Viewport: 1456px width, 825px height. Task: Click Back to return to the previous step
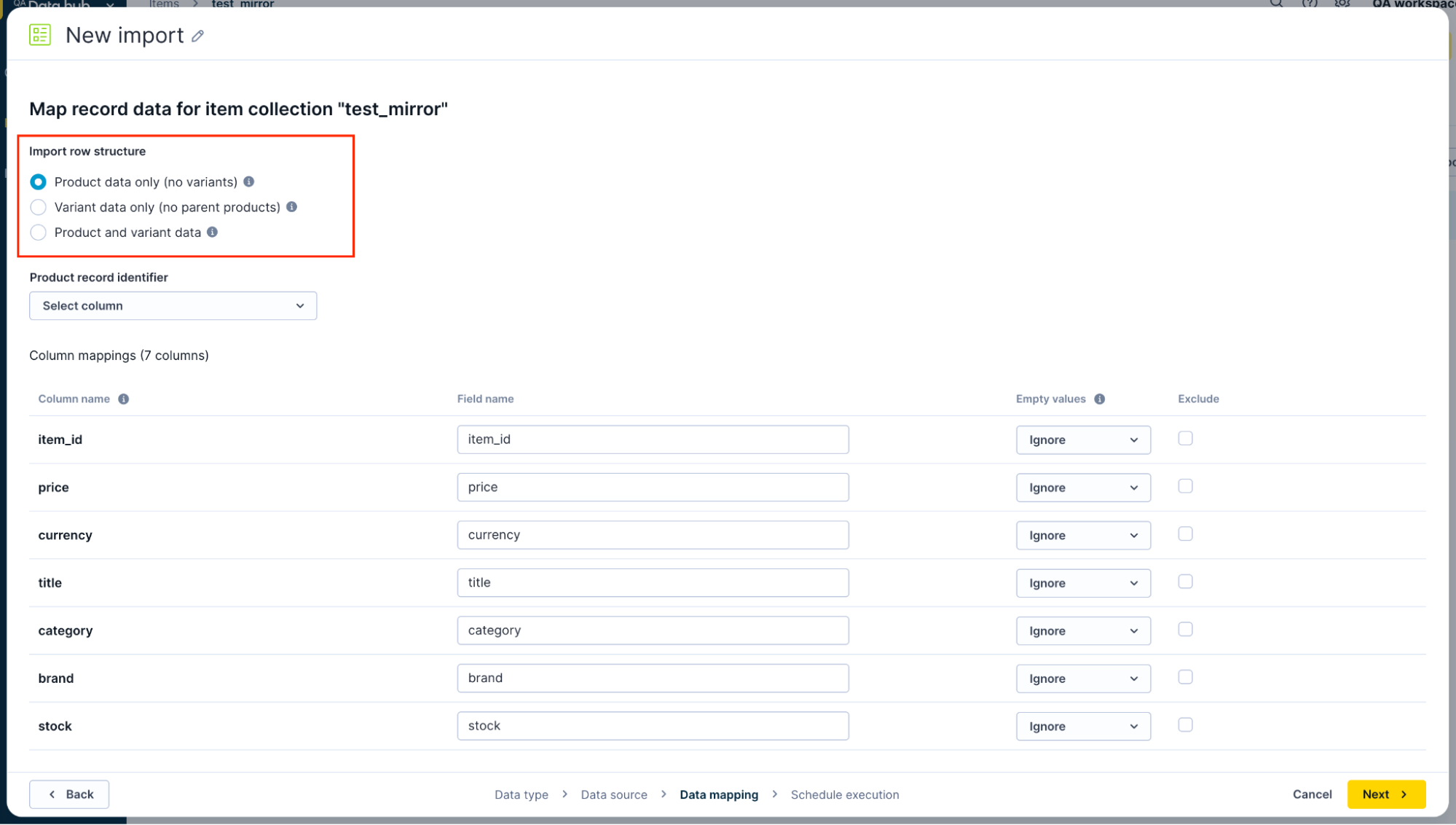click(x=68, y=794)
